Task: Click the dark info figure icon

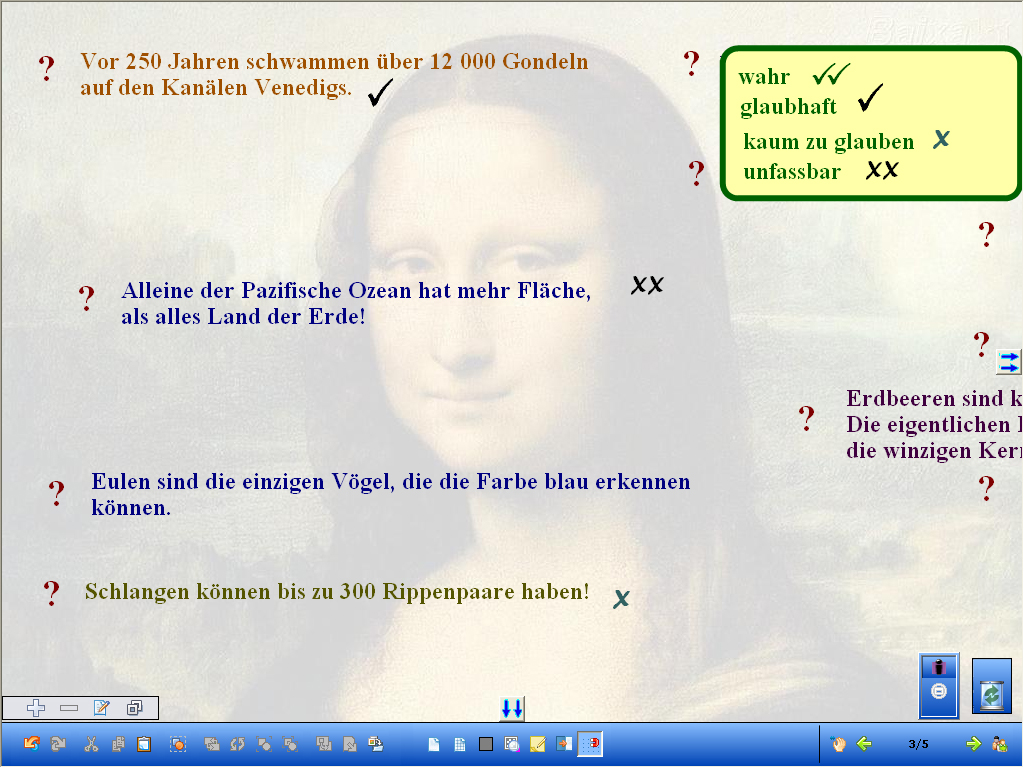Action: tap(939, 667)
